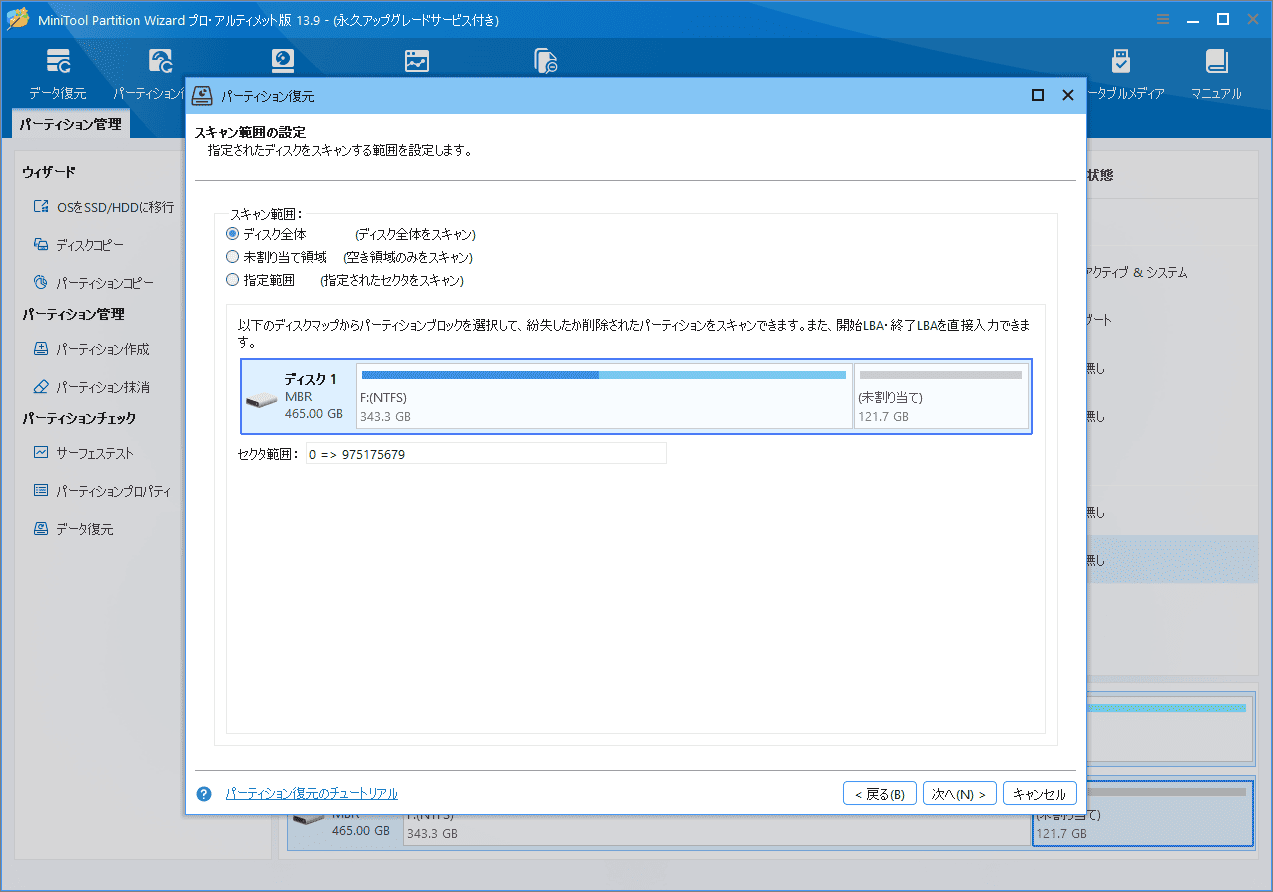The width and height of the screenshot is (1273, 892).
Task: Select the ディスク全体 radio option
Action: pos(233,234)
